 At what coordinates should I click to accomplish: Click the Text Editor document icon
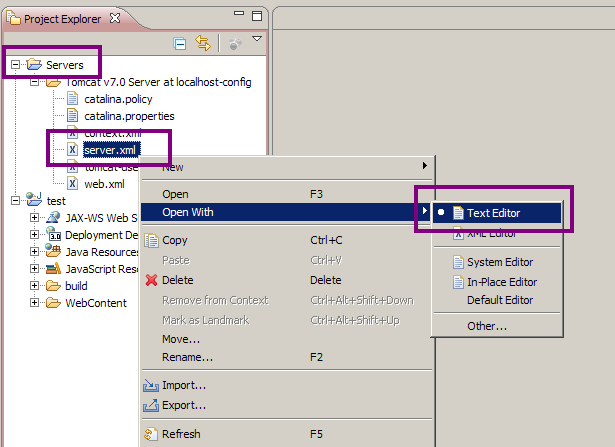(458, 213)
